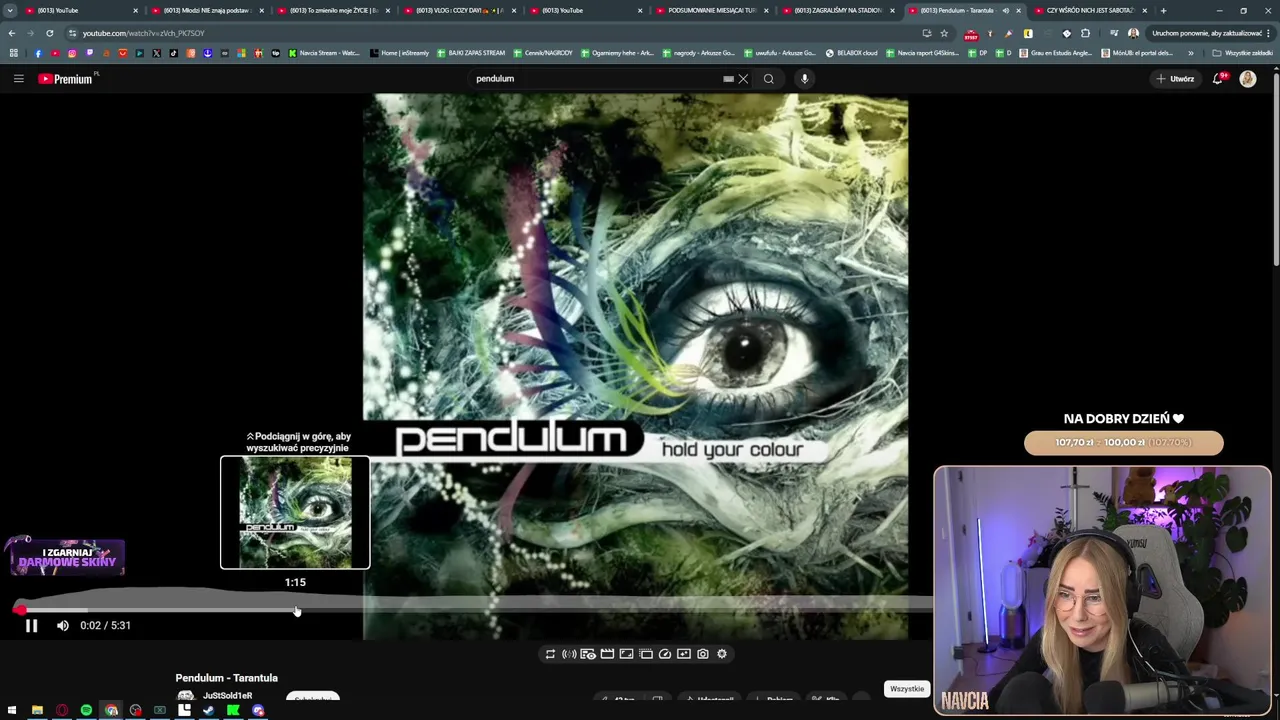Screen dimensions: 1280x720
Task: Switch to the 'ZAGRALIŚMY NA STADIONIE' tab
Action: tap(836, 10)
